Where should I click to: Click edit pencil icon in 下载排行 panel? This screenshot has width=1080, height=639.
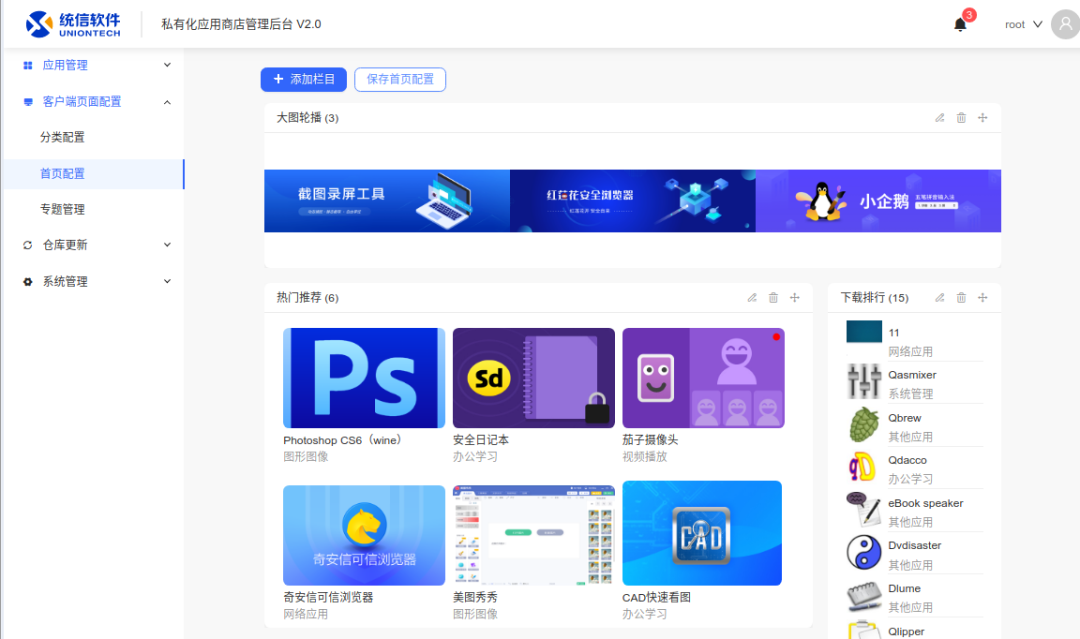coord(939,298)
